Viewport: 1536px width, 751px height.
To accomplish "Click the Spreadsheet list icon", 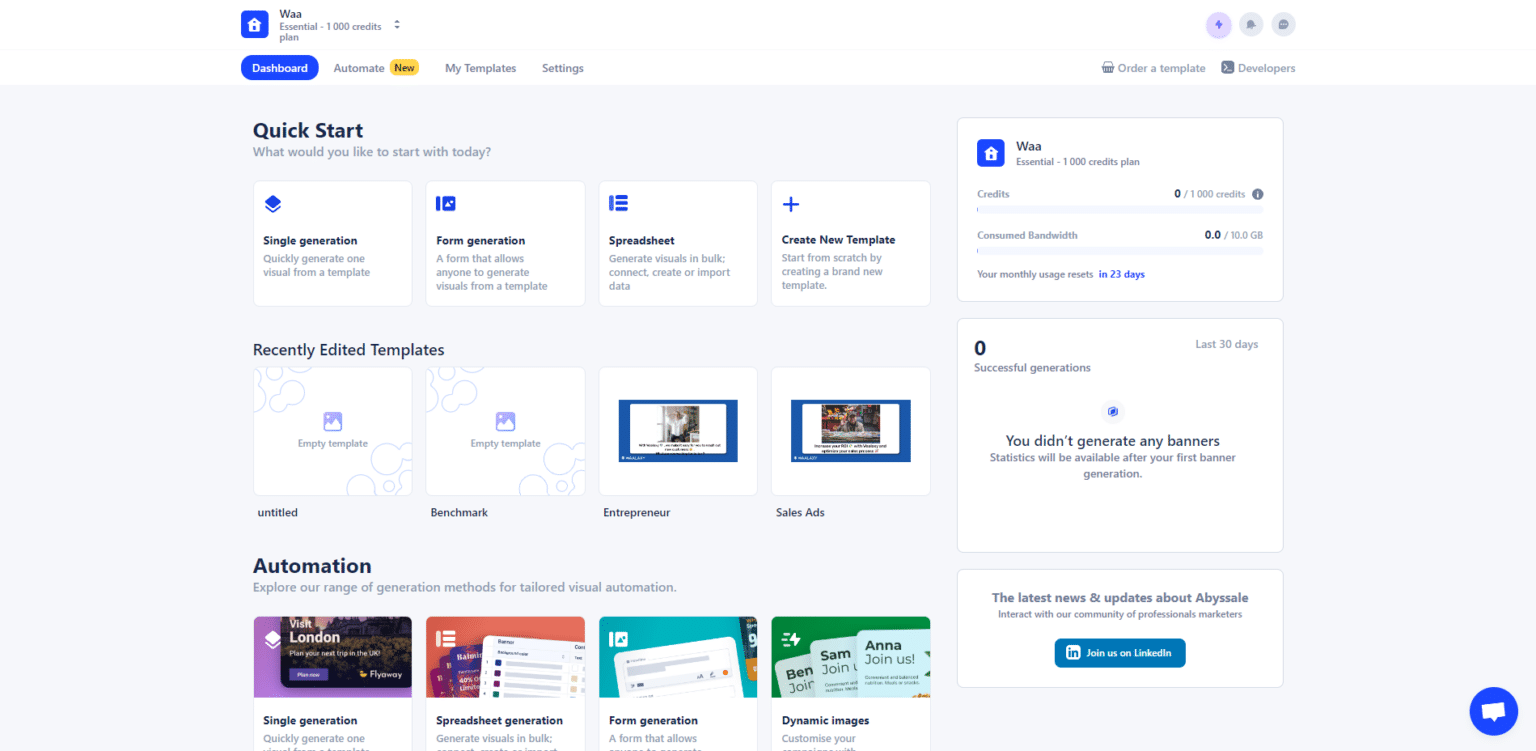I will click(x=618, y=204).
